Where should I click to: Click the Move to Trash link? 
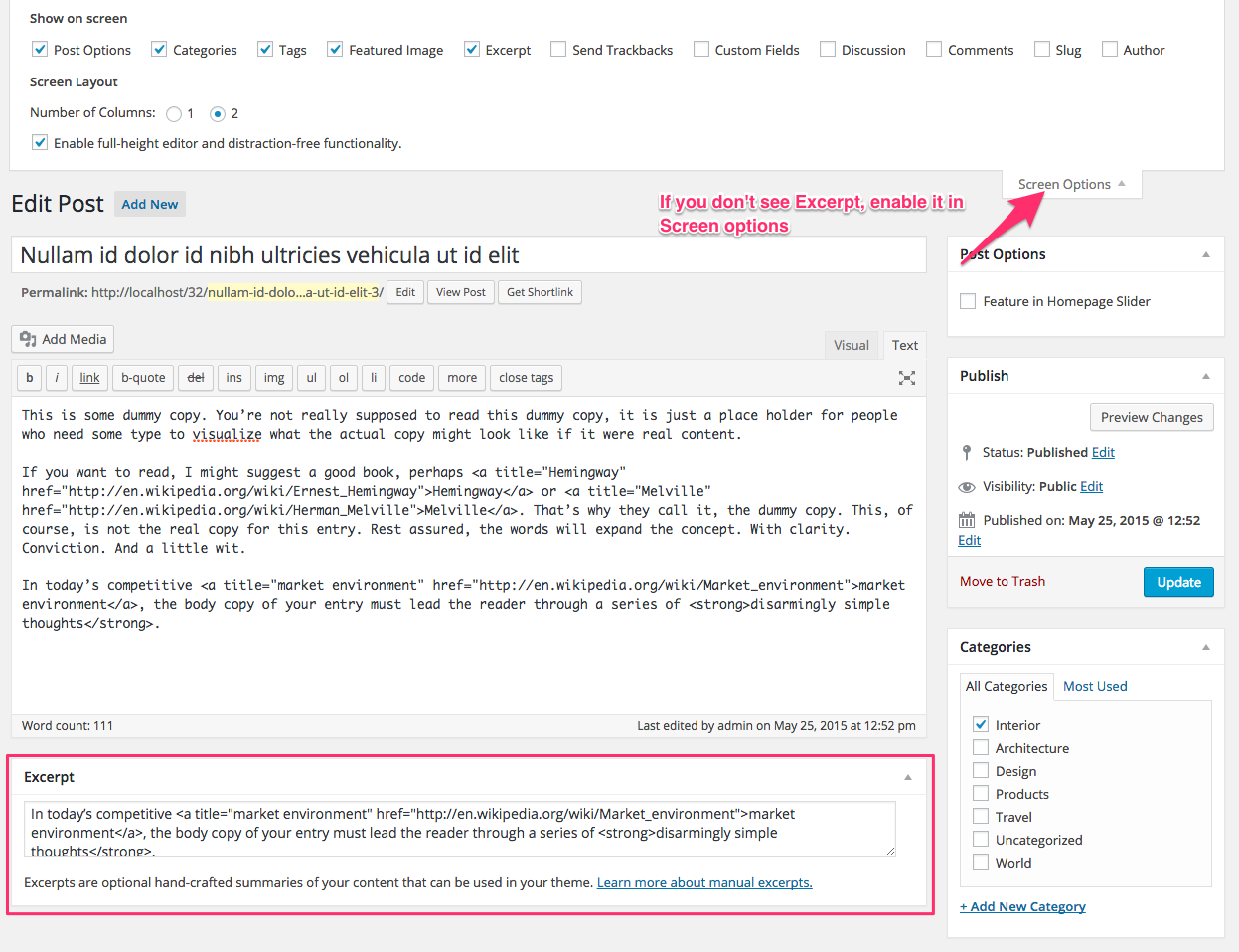pyautogui.click(x=1002, y=581)
